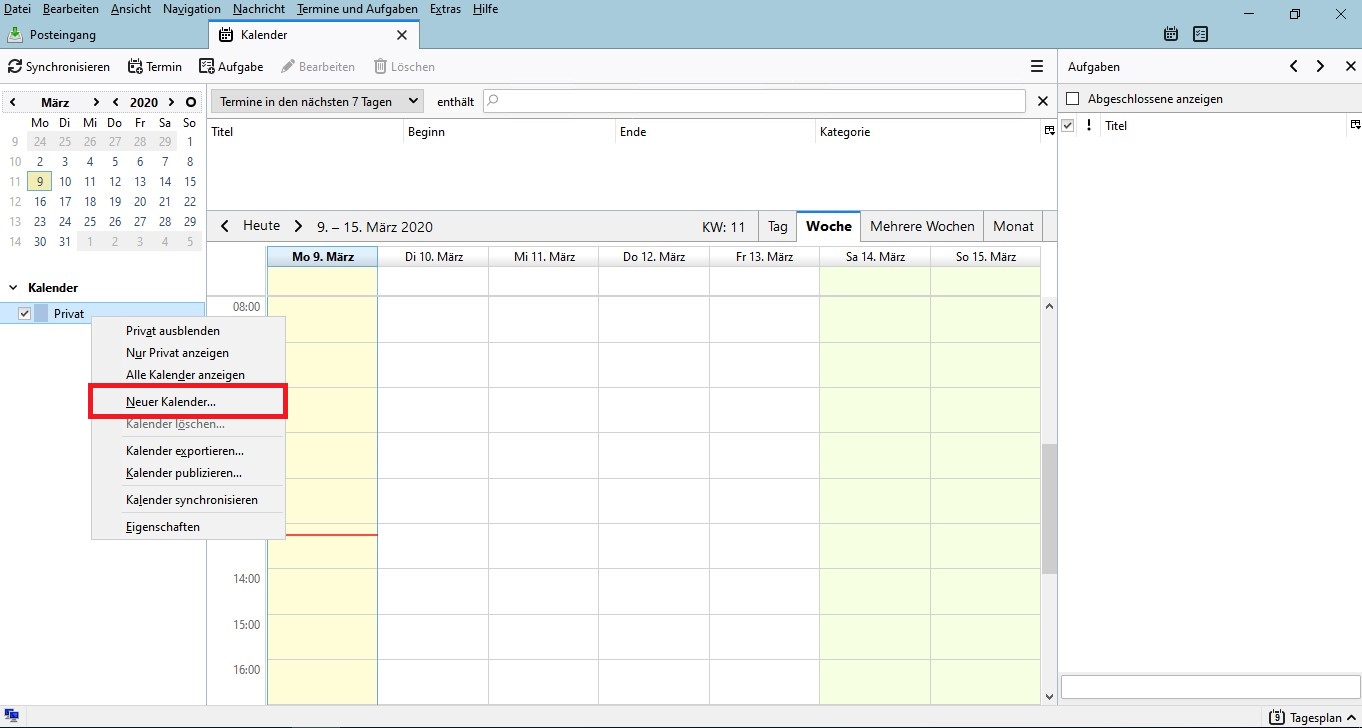Viewport: 1362px width, 728px height.
Task: Select 'Neuer Kalender...' from context menu
Action: coord(171,402)
